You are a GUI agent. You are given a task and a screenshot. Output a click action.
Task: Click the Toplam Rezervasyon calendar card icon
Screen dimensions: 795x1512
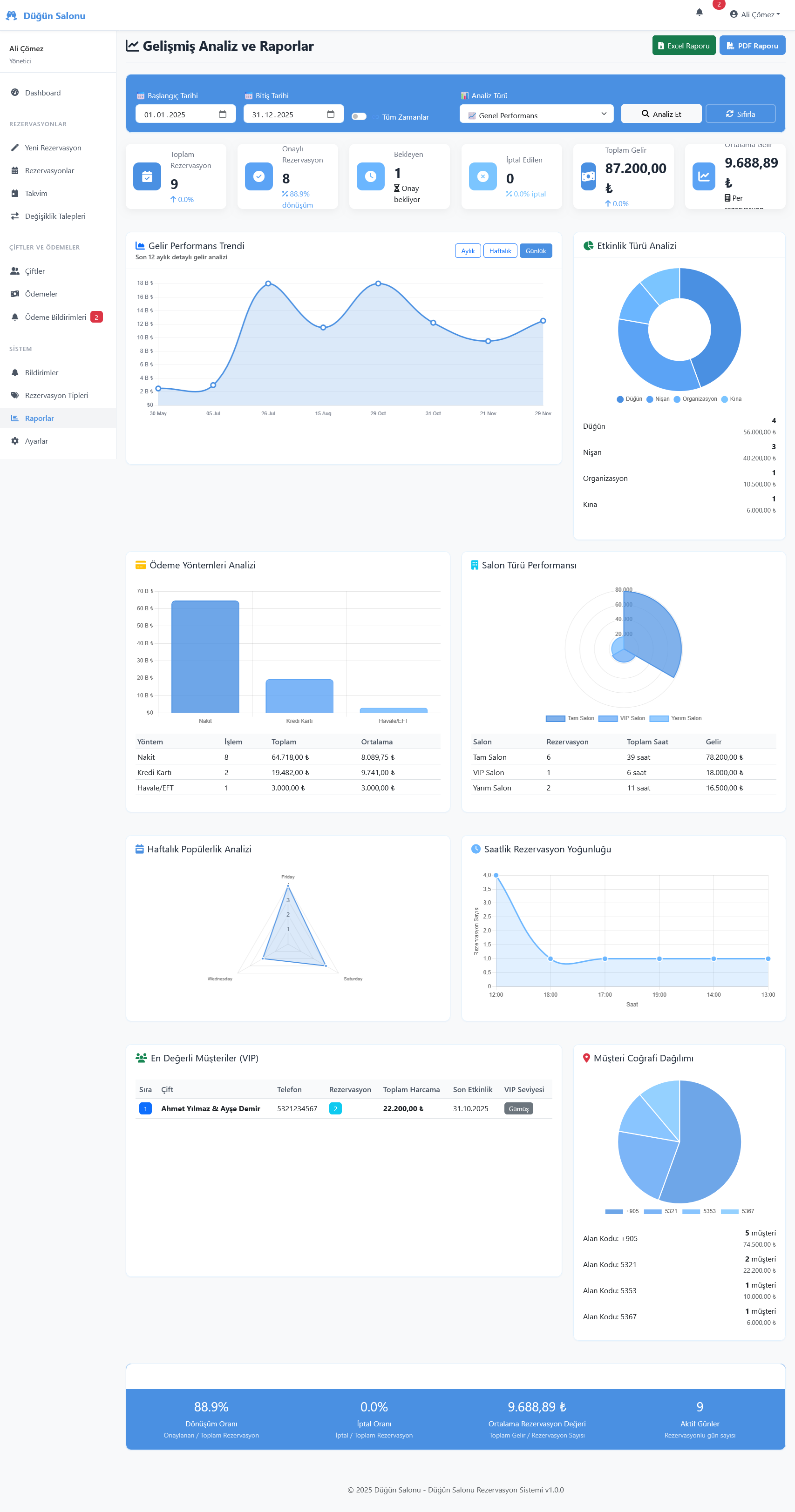(147, 177)
